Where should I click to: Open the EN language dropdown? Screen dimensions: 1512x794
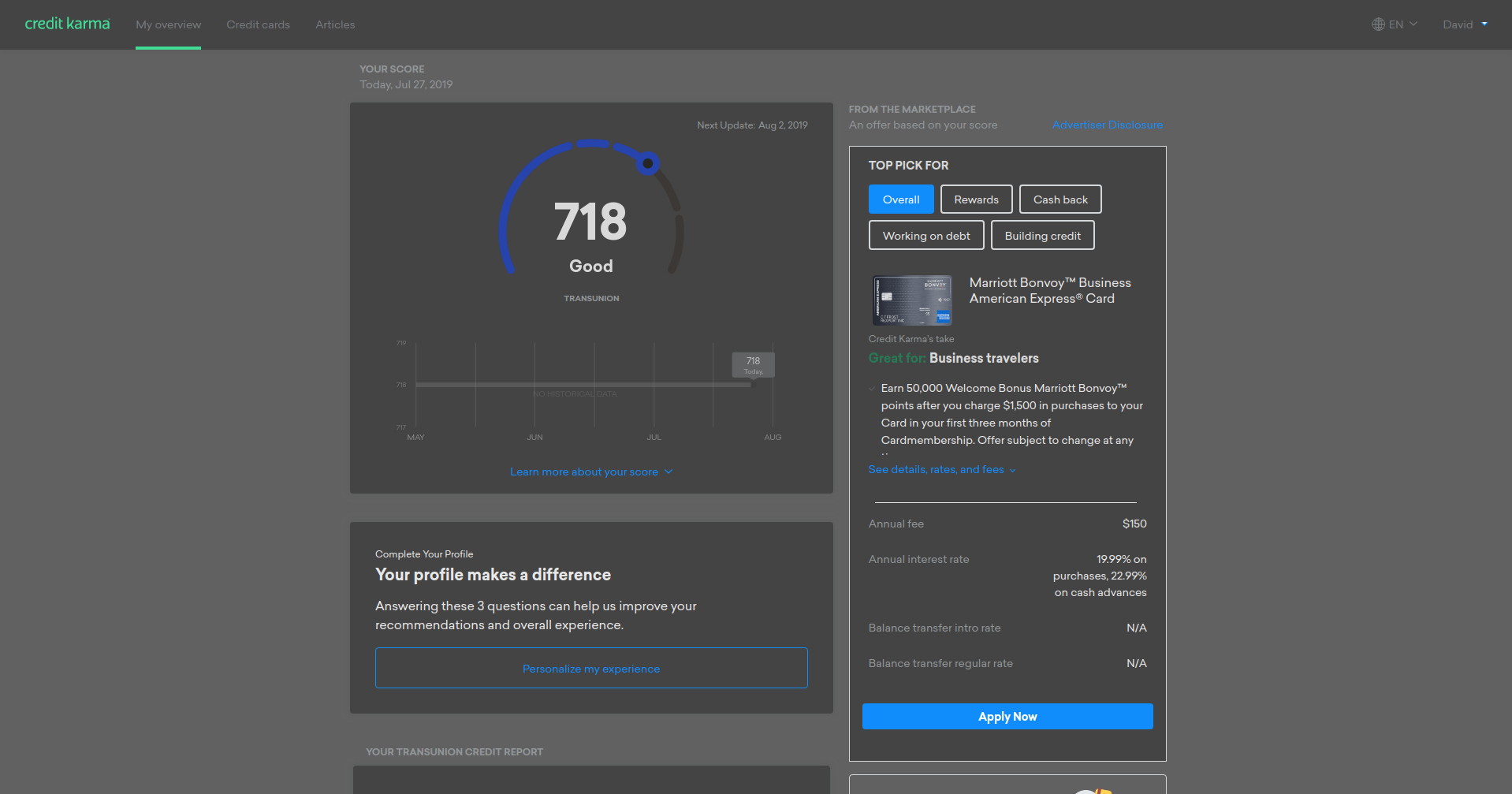[x=1395, y=24]
